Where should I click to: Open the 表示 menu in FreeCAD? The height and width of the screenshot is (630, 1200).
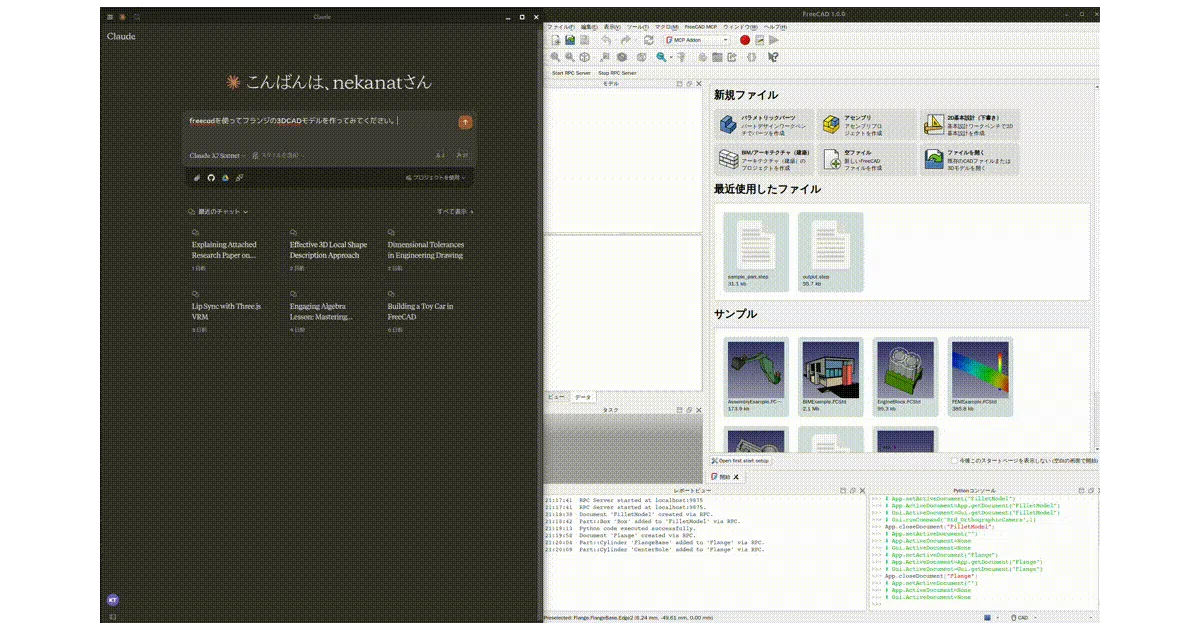613,26
